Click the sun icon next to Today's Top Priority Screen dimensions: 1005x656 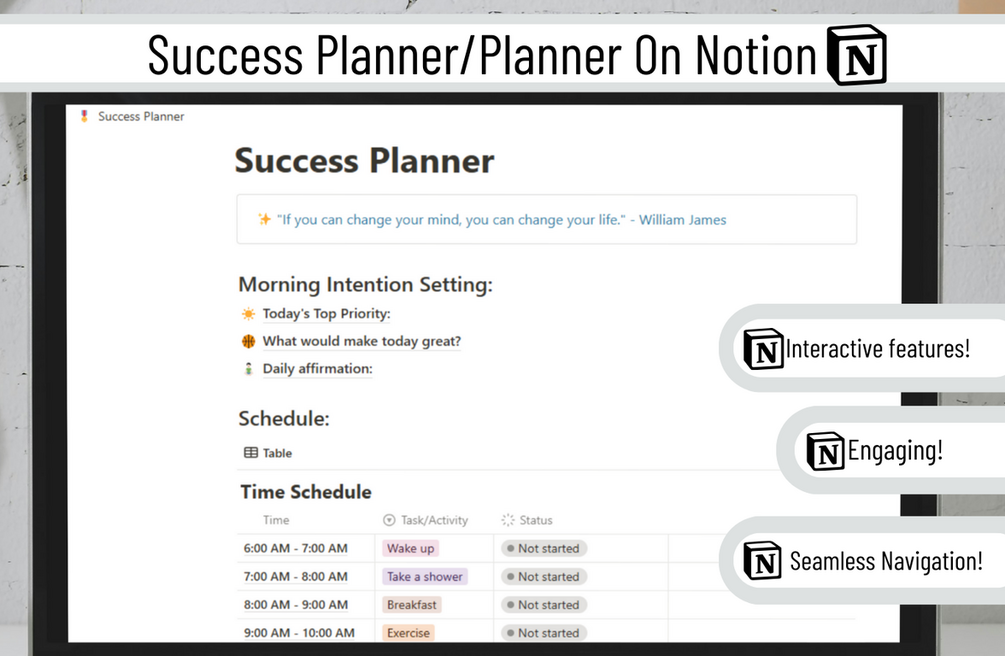tap(248, 314)
